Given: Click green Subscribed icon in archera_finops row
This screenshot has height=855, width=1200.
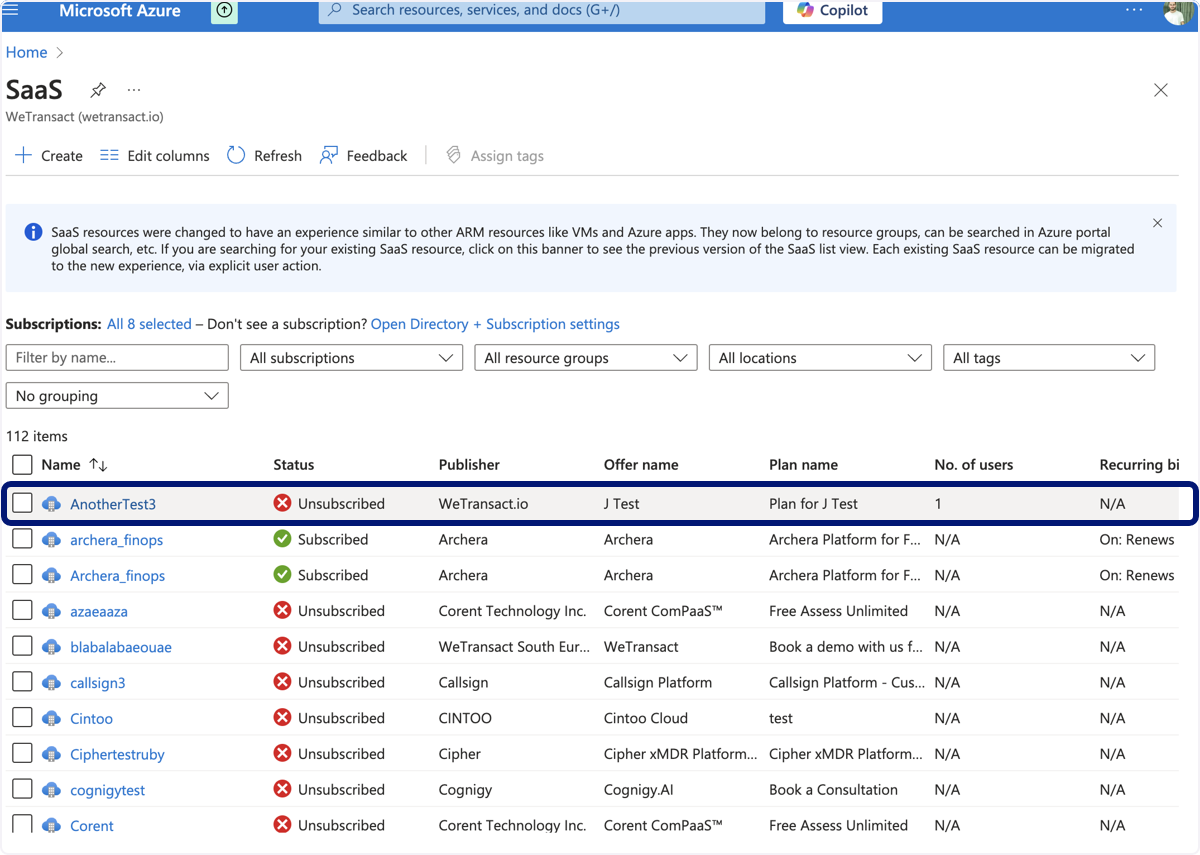Looking at the screenshot, I should [x=282, y=539].
